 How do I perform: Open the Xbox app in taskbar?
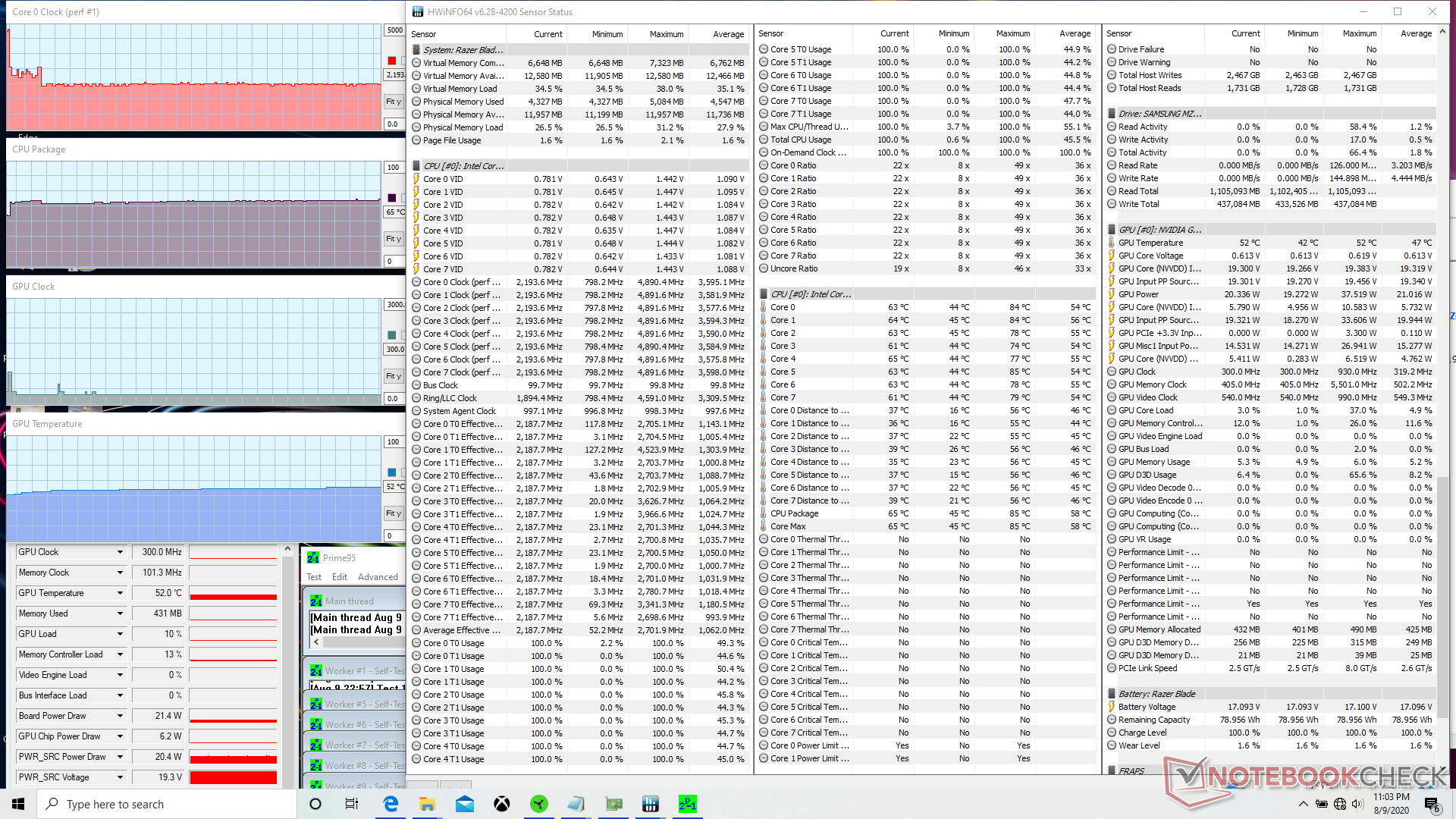pyautogui.click(x=502, y=804)
